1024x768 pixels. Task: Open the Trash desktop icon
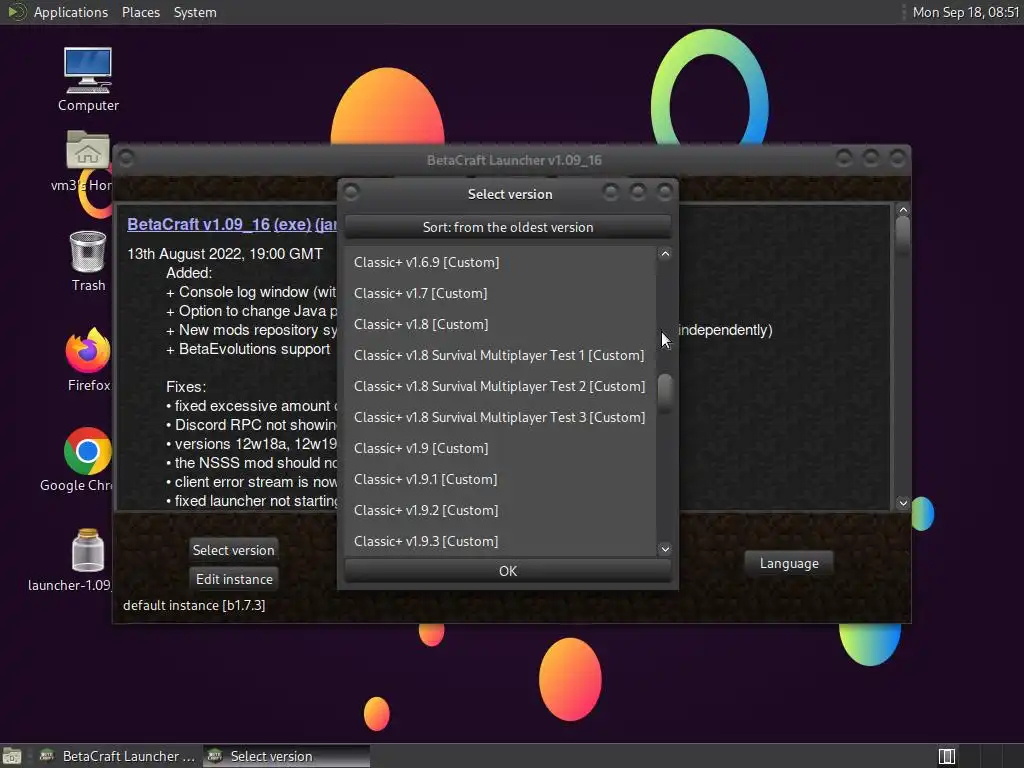pyautogui.click(x=88, y=261)
